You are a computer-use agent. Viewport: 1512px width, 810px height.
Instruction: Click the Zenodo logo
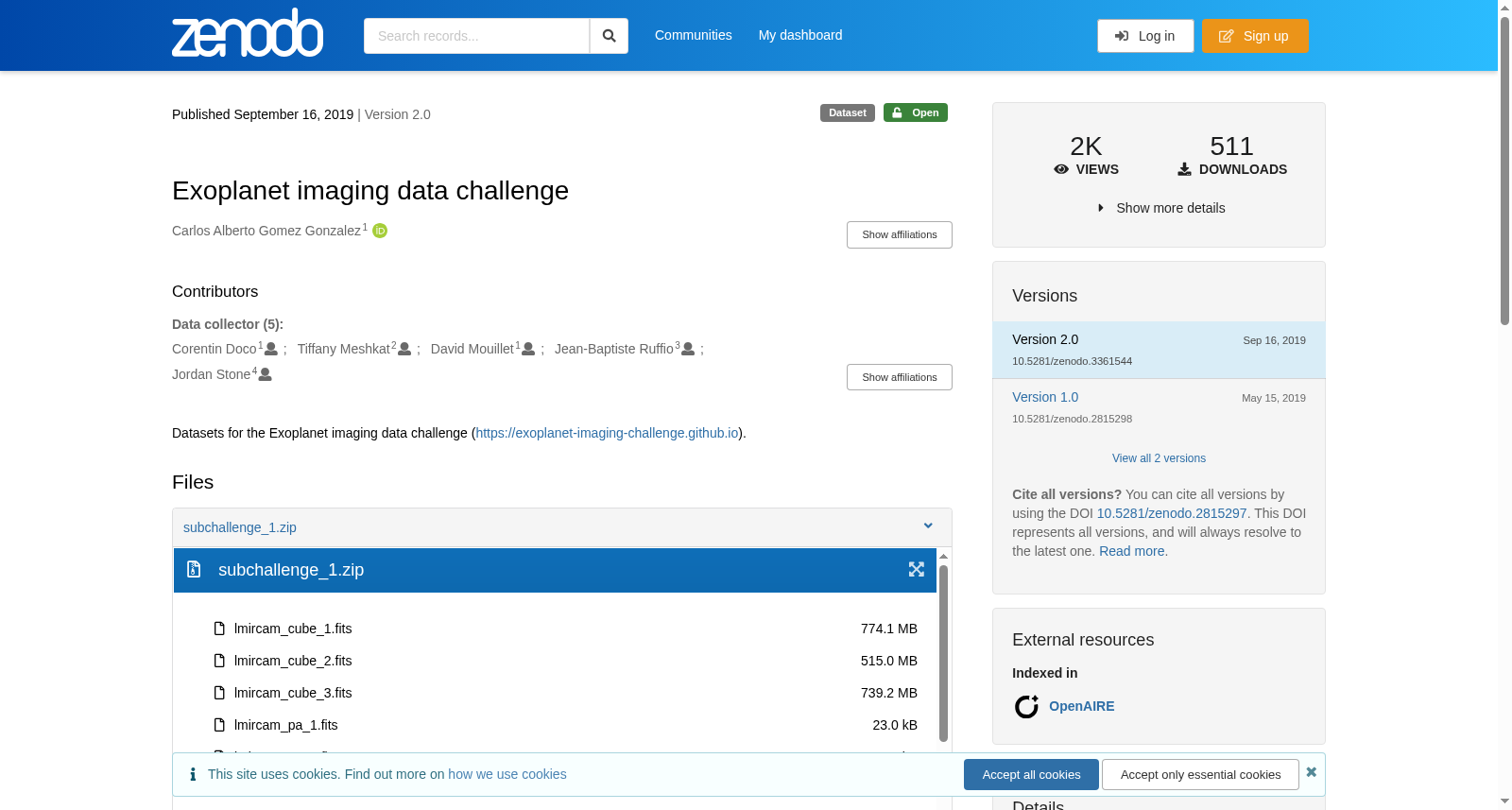tap(248, 33)
